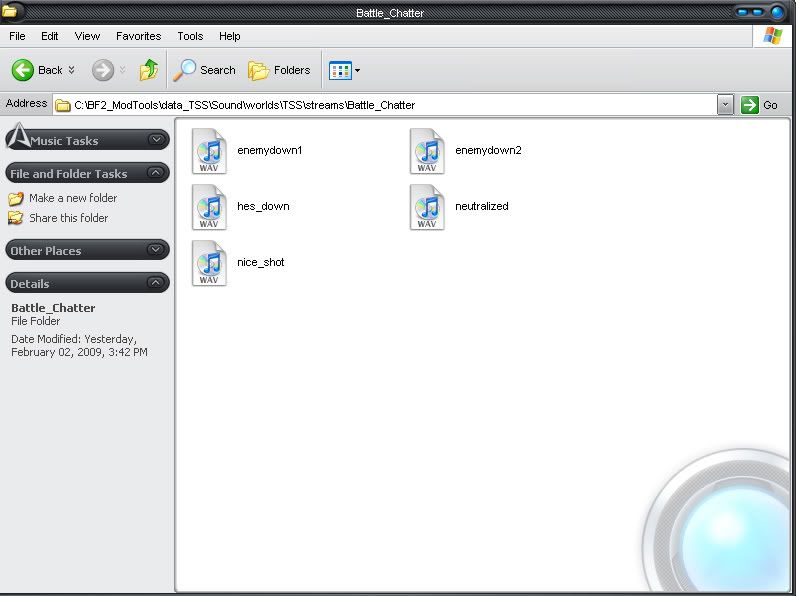Open the Favorites menu
Viewport: 796px width, 596px height.
[x=139, y=36]
